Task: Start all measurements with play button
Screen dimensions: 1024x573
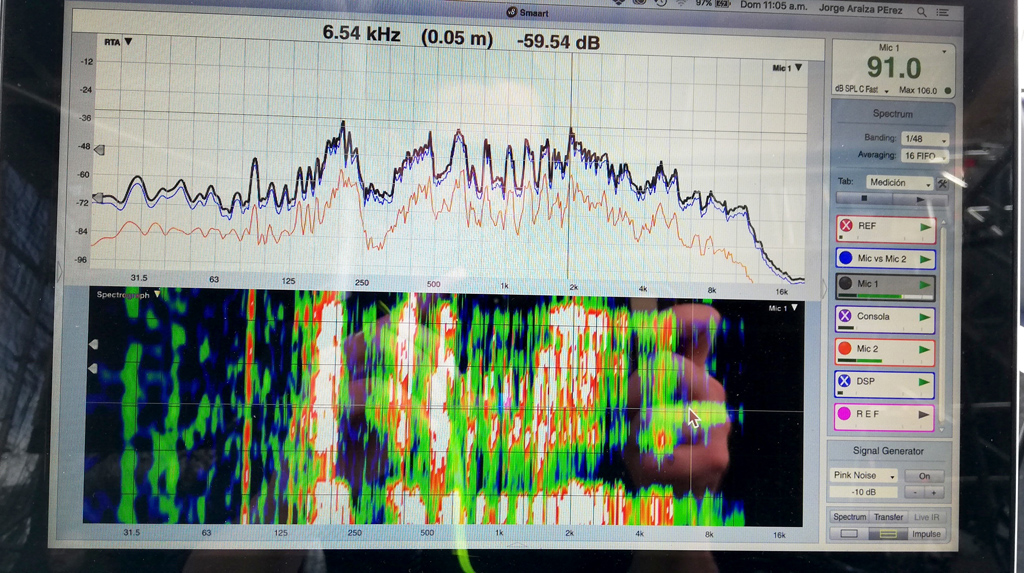Action: tap(920, 199)
